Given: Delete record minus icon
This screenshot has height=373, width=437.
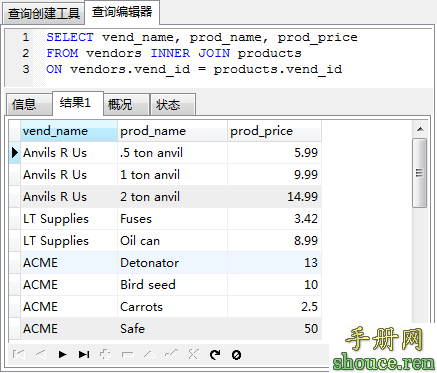Looking at the screenshot, I should pos(127,354).
